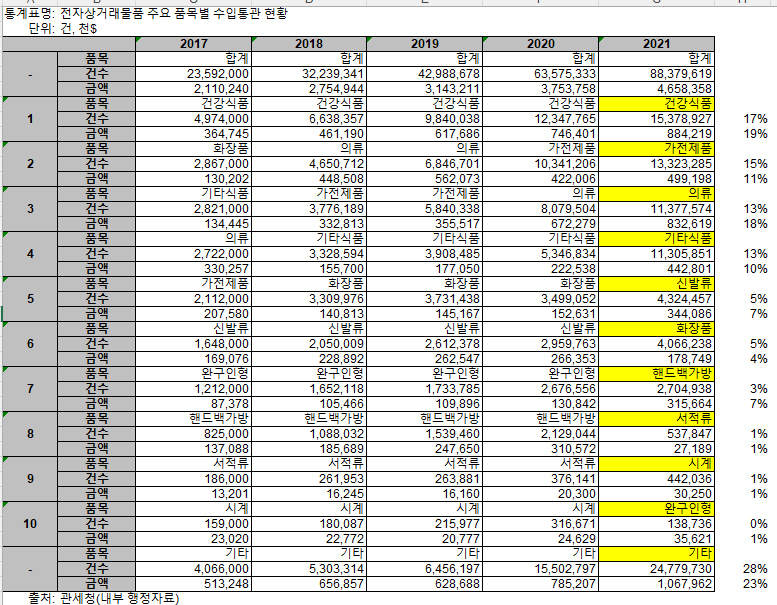Select cell with value 4,974,000

pyautogui.click(x=193, y=119)
